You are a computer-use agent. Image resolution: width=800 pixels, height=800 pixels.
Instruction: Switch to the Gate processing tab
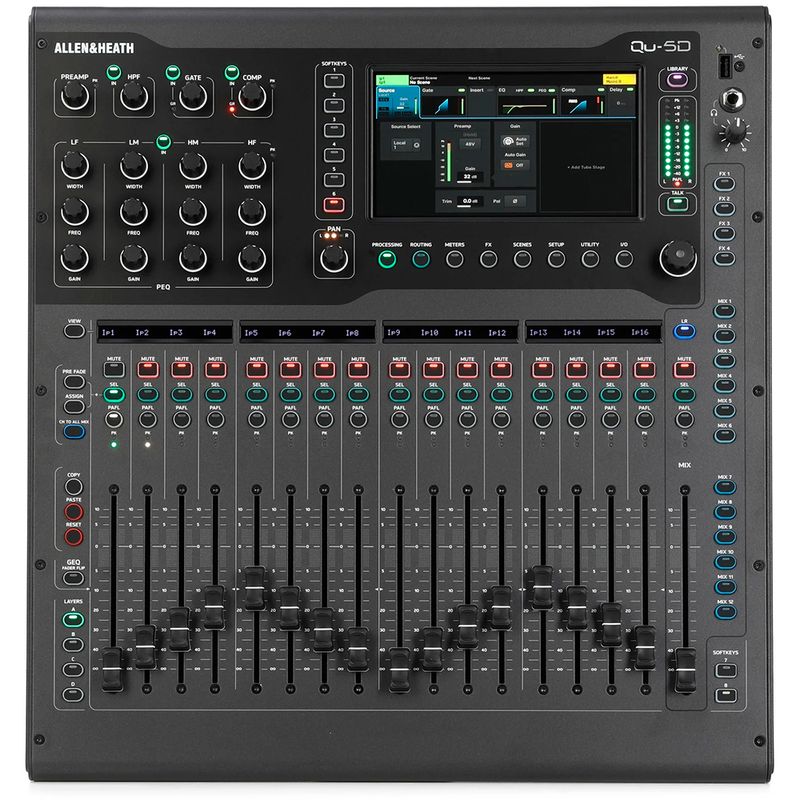430,89
